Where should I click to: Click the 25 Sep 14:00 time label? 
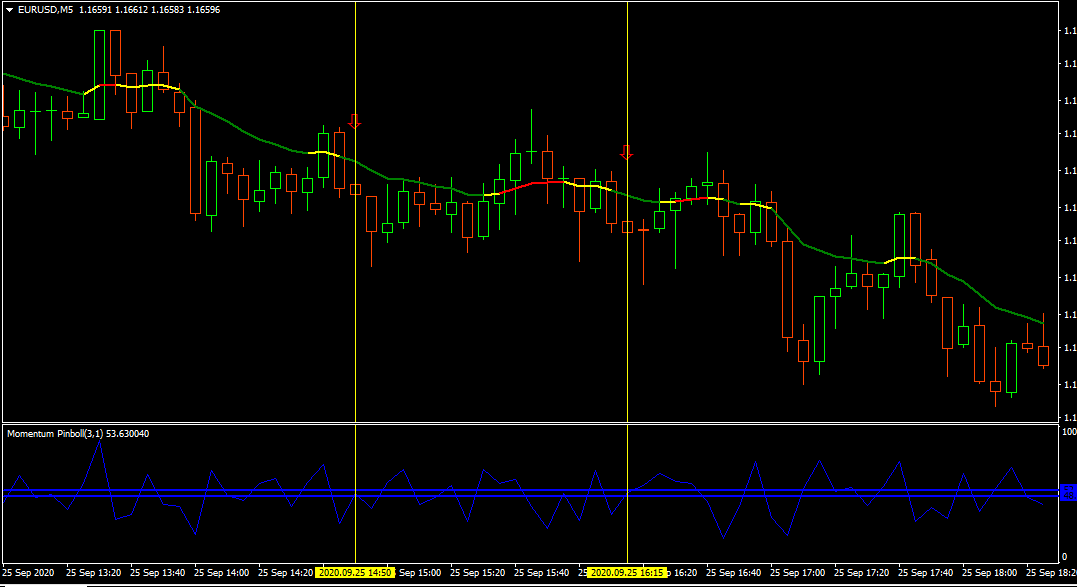tap(222, 573)
